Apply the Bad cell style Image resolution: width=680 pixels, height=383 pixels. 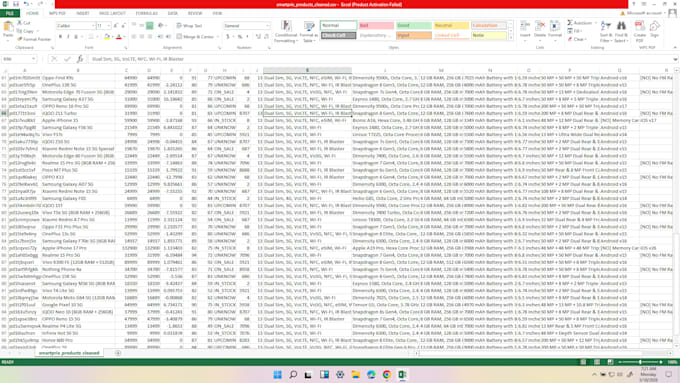point(376,26)
